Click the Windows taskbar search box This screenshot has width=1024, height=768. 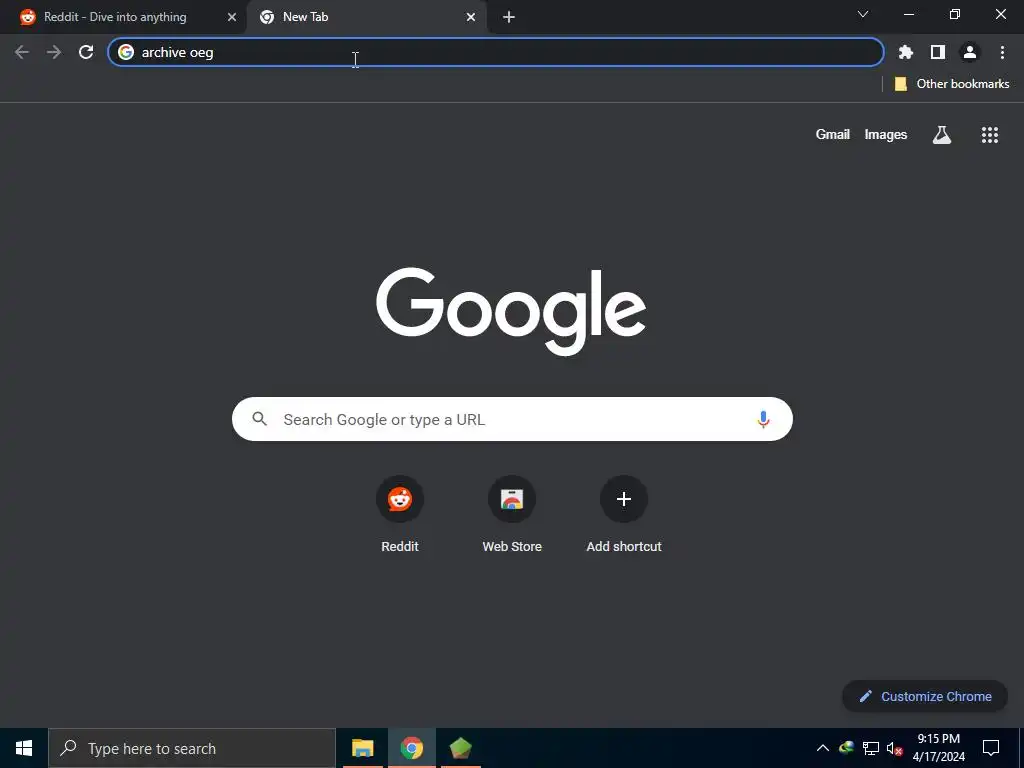191,748
